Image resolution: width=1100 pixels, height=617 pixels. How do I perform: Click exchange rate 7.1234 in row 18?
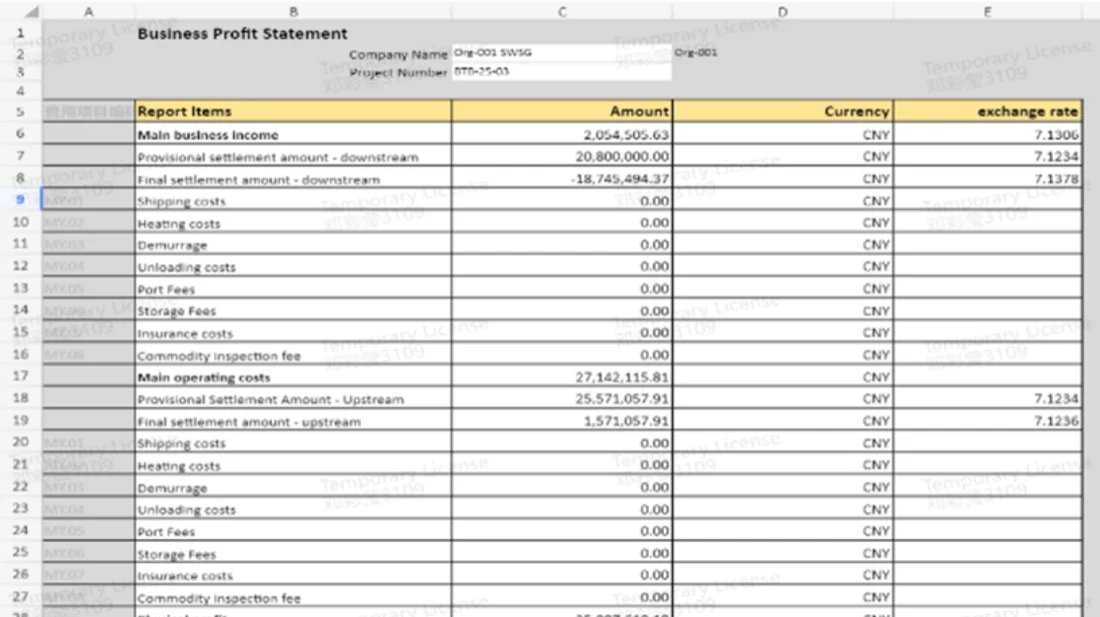pos(988,399)
